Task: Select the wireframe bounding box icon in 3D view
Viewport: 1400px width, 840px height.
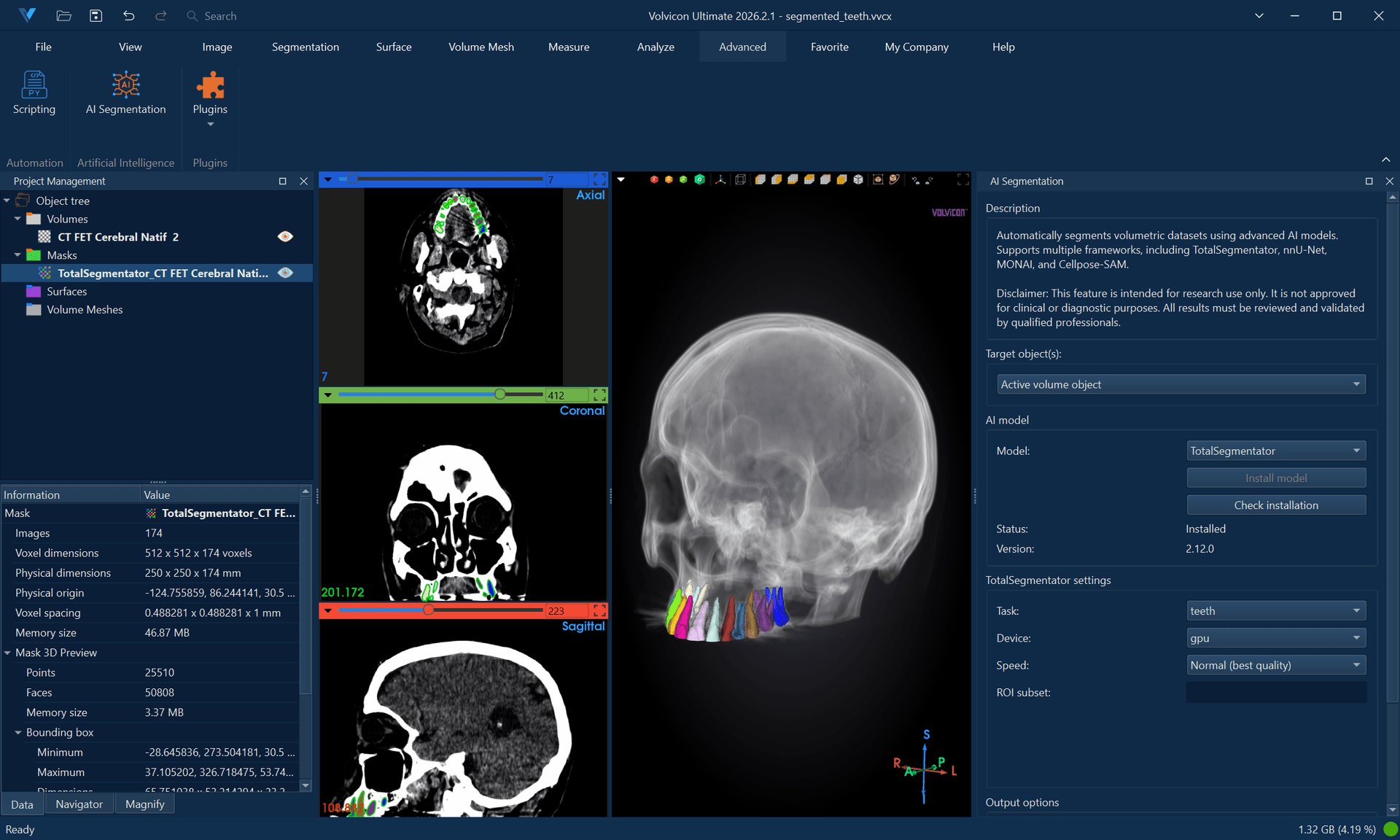Action: pyautogui.click(x=739, y=179)
